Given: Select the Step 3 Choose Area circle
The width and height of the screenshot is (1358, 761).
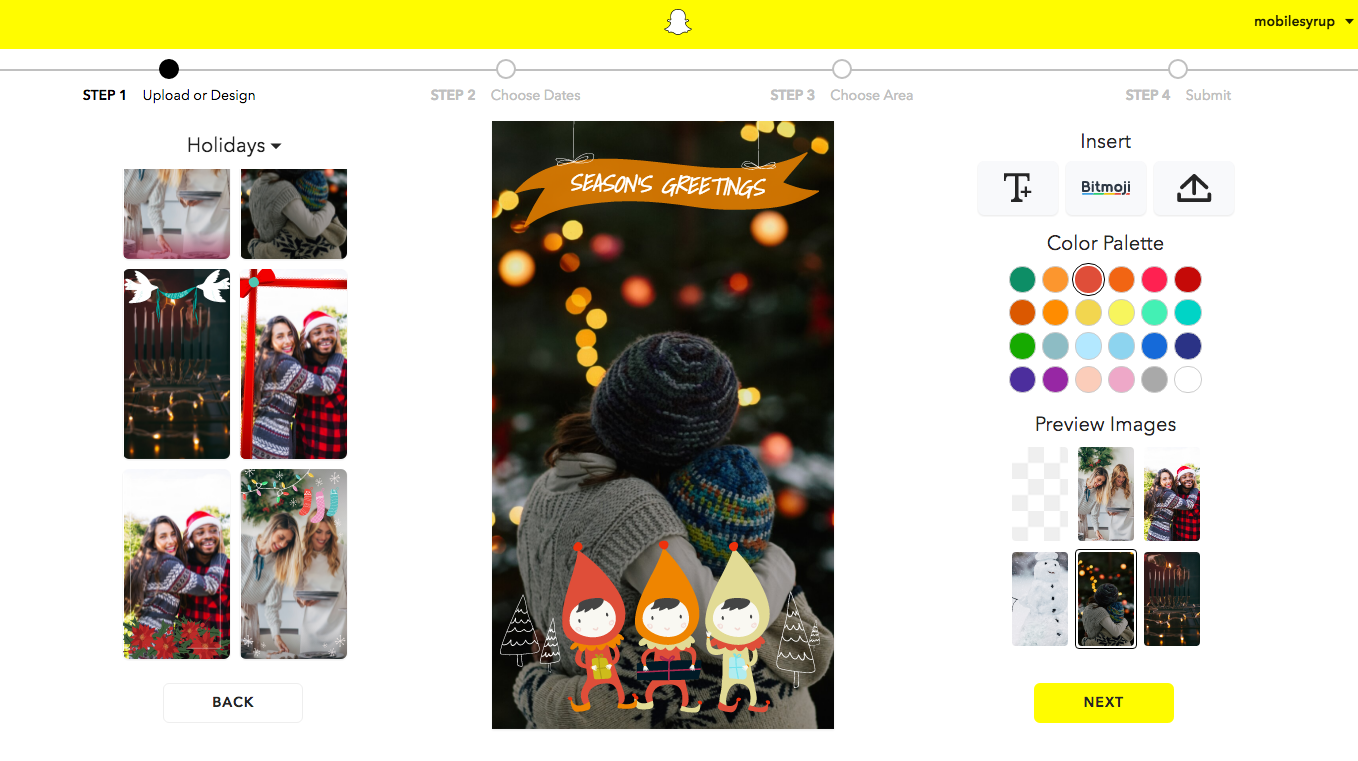Looking at the screenshot, I should [x=842, y=69].
